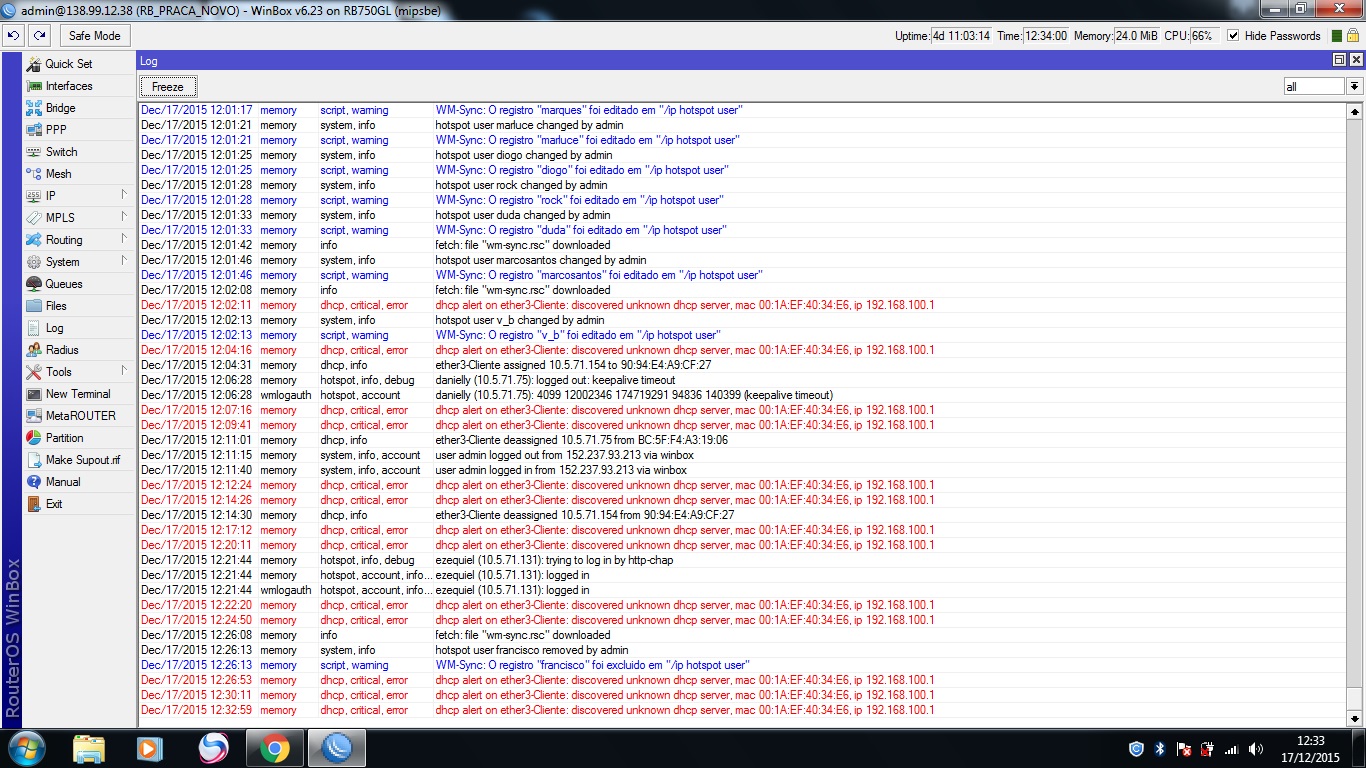Open Windows Explorer from the taskbar
1366x768 pixels.
pos(89,748)
